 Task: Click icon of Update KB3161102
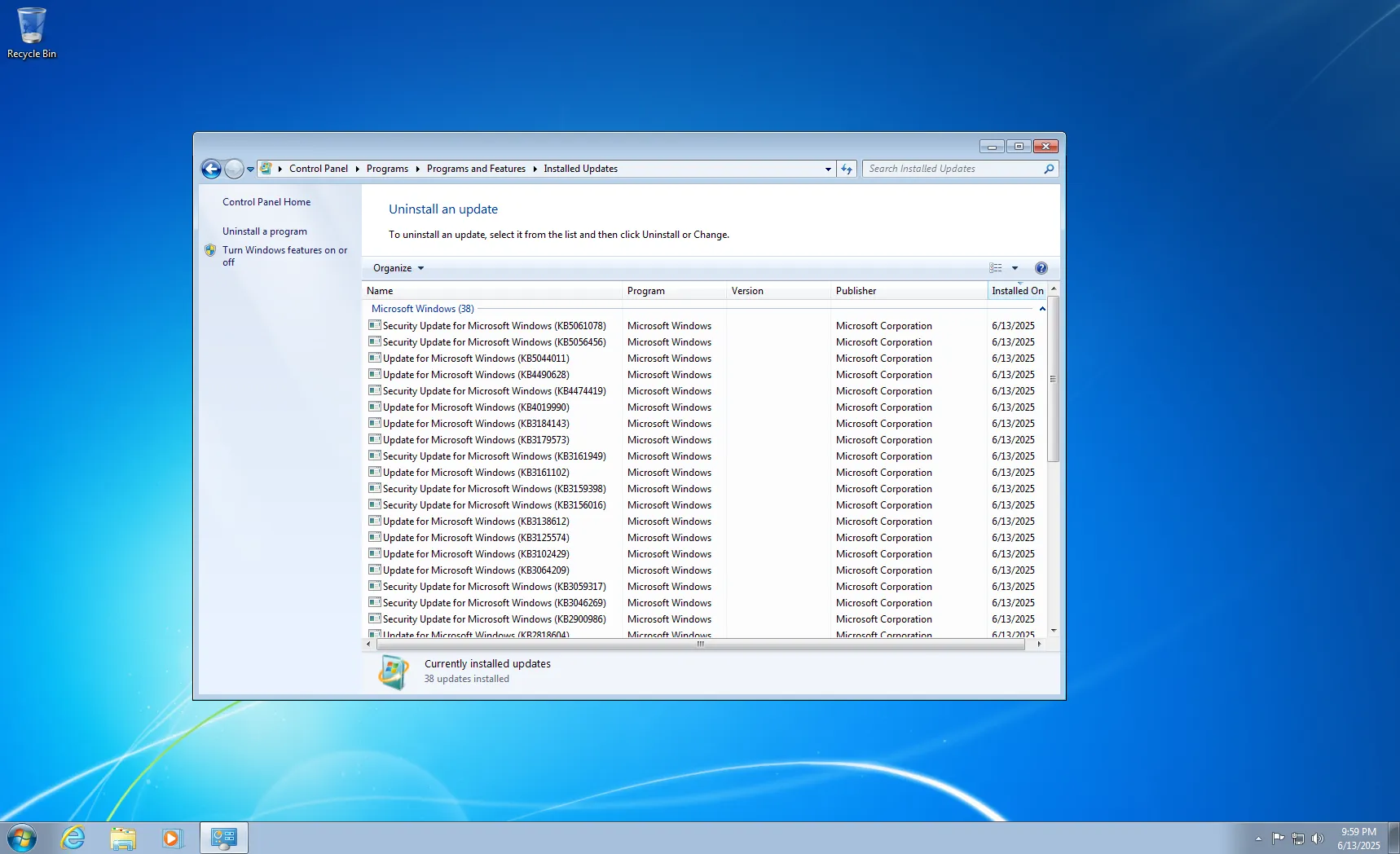(375, 472)
